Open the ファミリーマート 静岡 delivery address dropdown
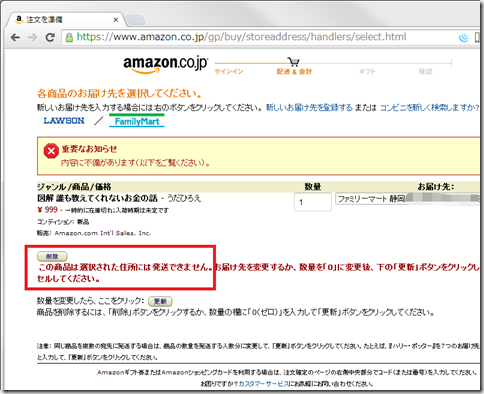 (407, 199)
